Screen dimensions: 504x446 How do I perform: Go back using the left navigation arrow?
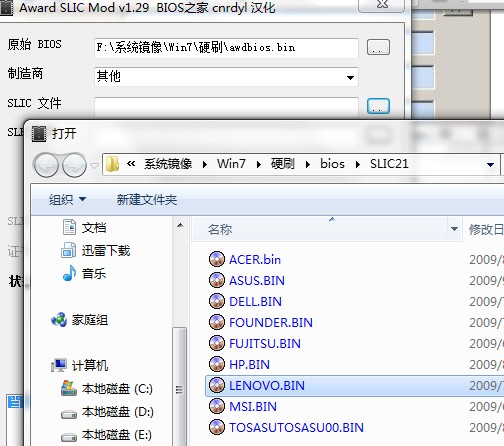[x=46, y=165]
